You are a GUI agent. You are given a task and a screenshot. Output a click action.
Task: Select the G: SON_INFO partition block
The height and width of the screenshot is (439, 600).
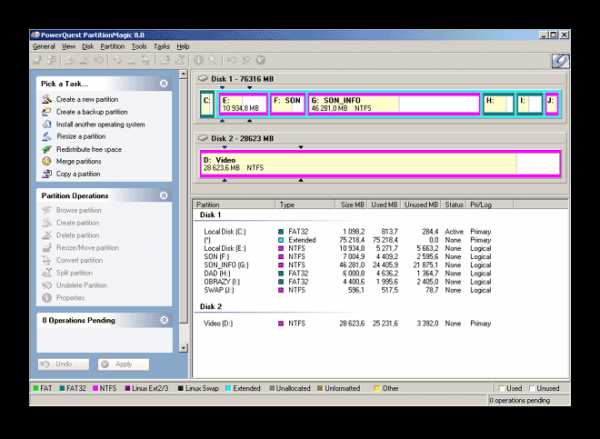(394, 104)
